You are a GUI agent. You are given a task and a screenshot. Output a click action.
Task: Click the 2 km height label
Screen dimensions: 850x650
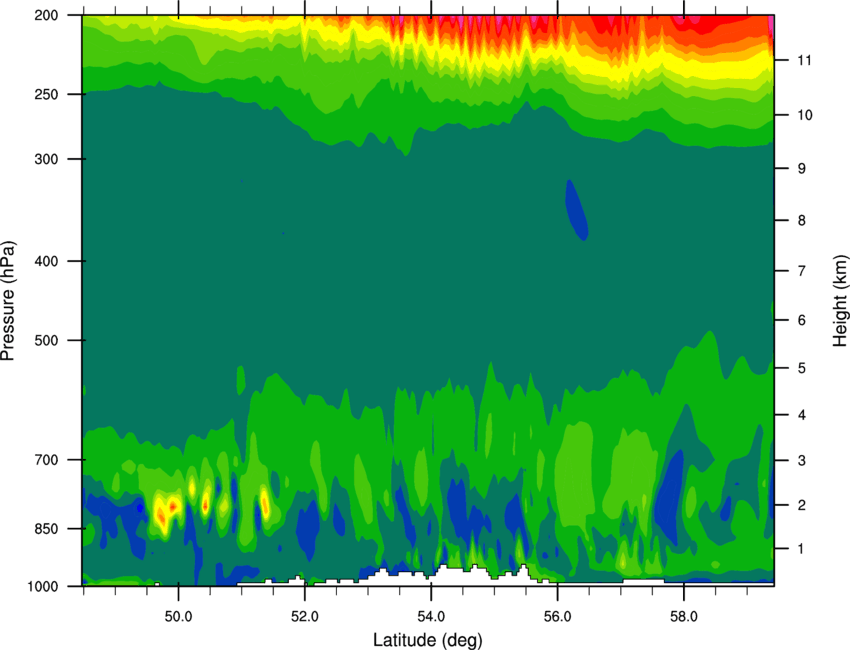point(802,505)
